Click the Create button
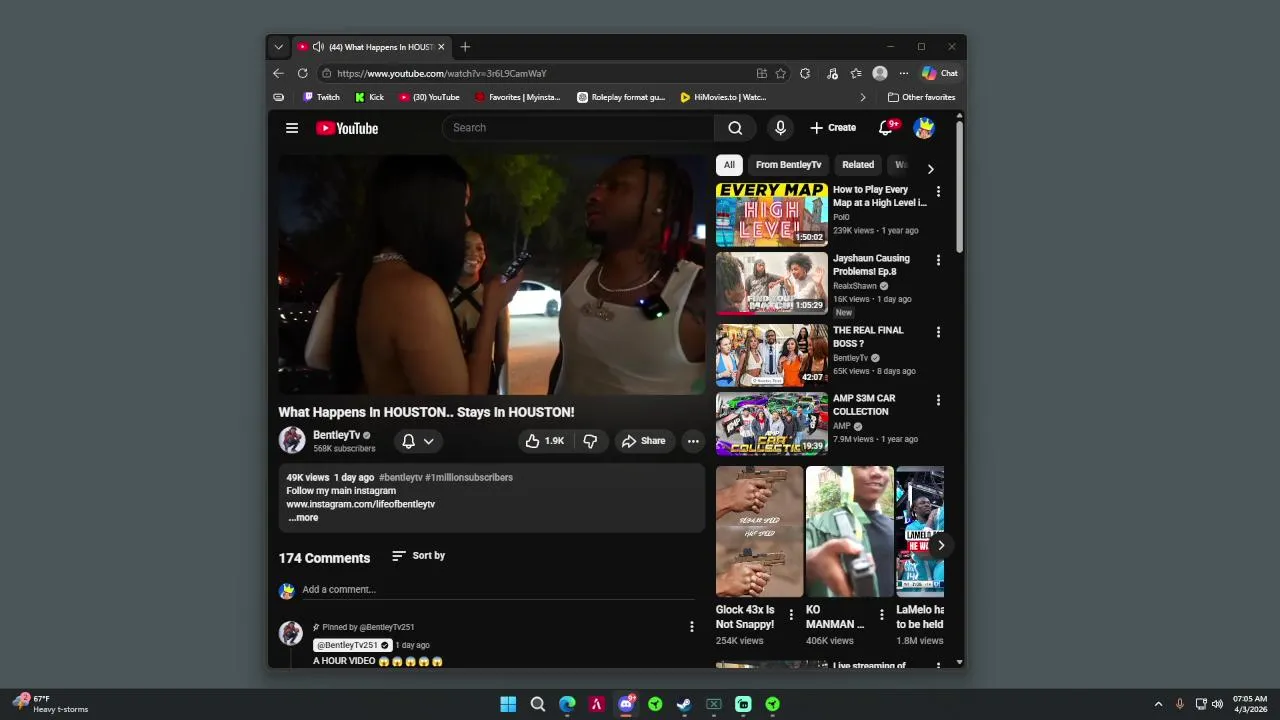Screen dimensions: 1280x720 tap(833, 128)
